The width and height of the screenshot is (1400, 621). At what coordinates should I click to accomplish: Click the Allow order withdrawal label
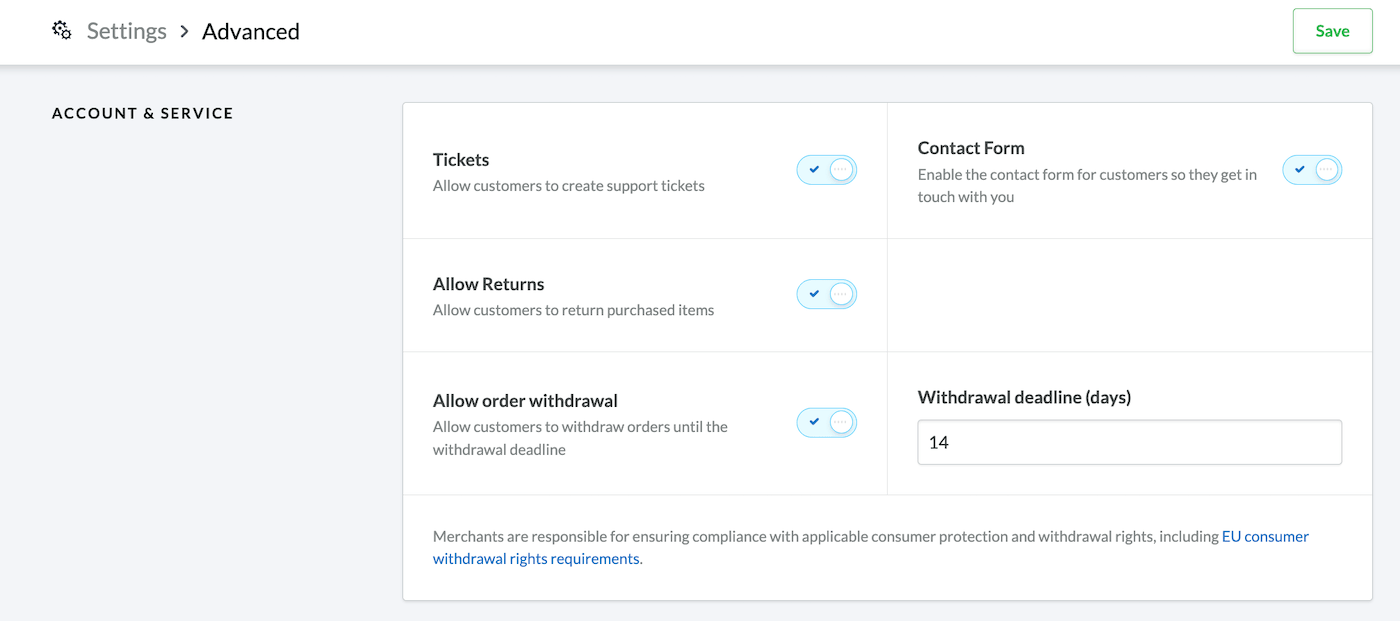tap(525, 401)
